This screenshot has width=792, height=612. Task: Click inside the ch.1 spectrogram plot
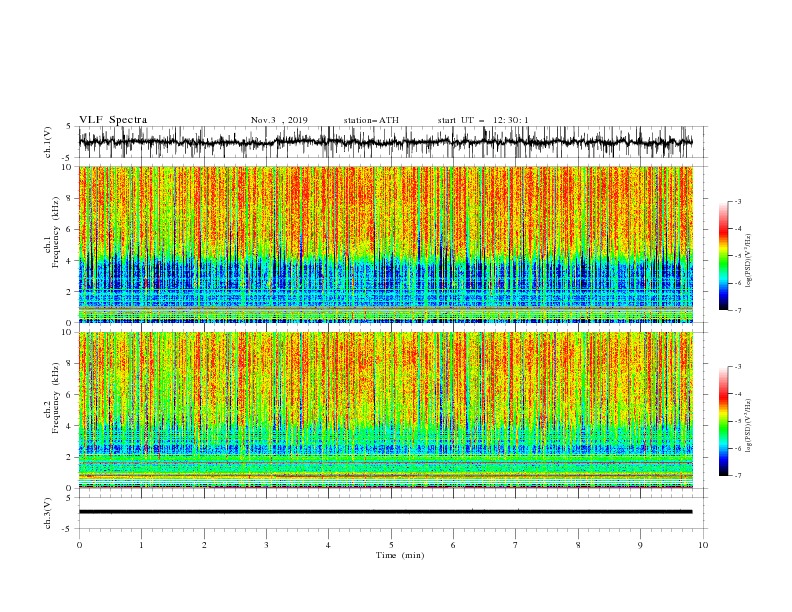pyautogui.click(x=386, y=244)
